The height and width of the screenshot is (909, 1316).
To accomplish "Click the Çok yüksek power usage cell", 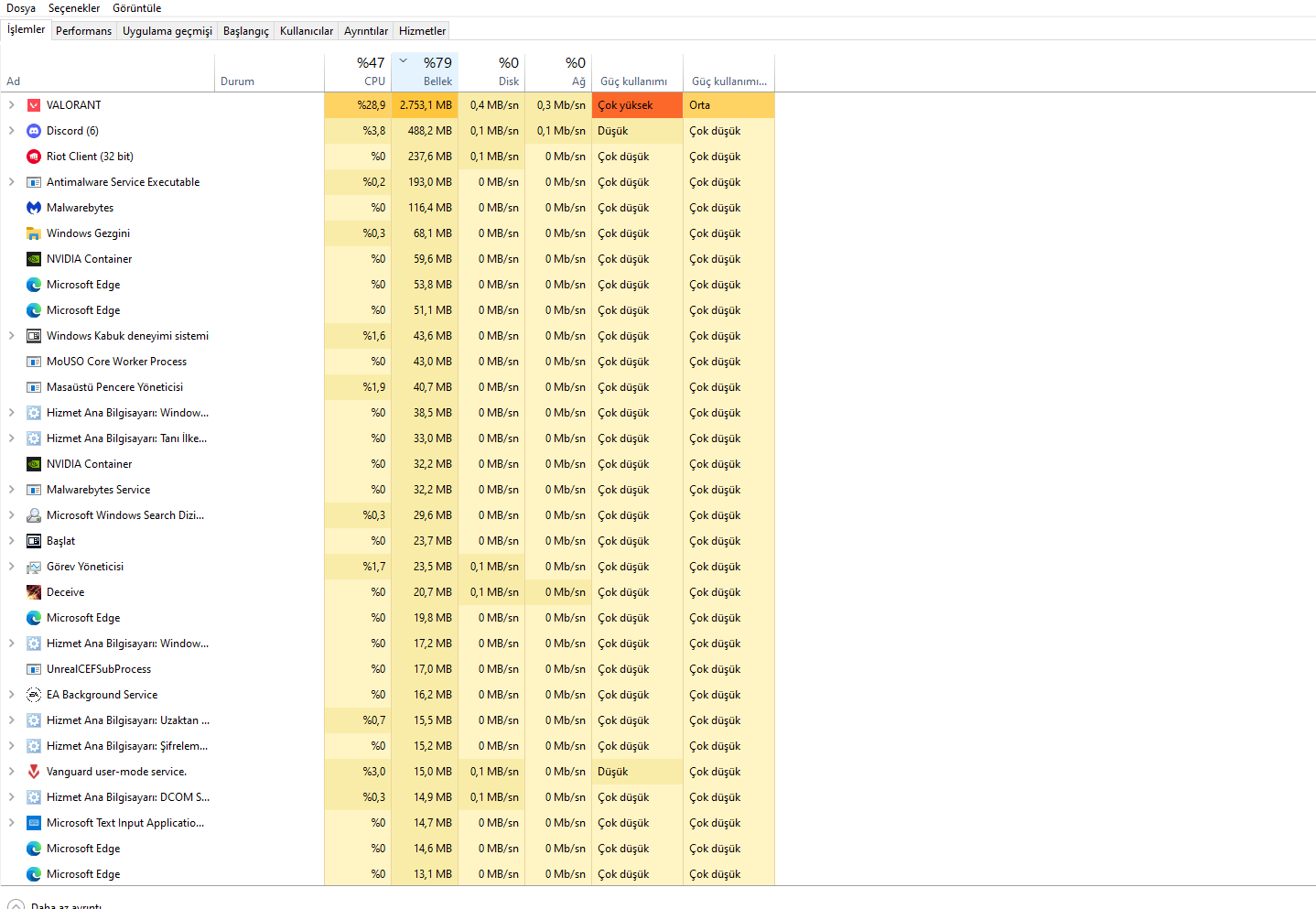I will click(637, 105).
